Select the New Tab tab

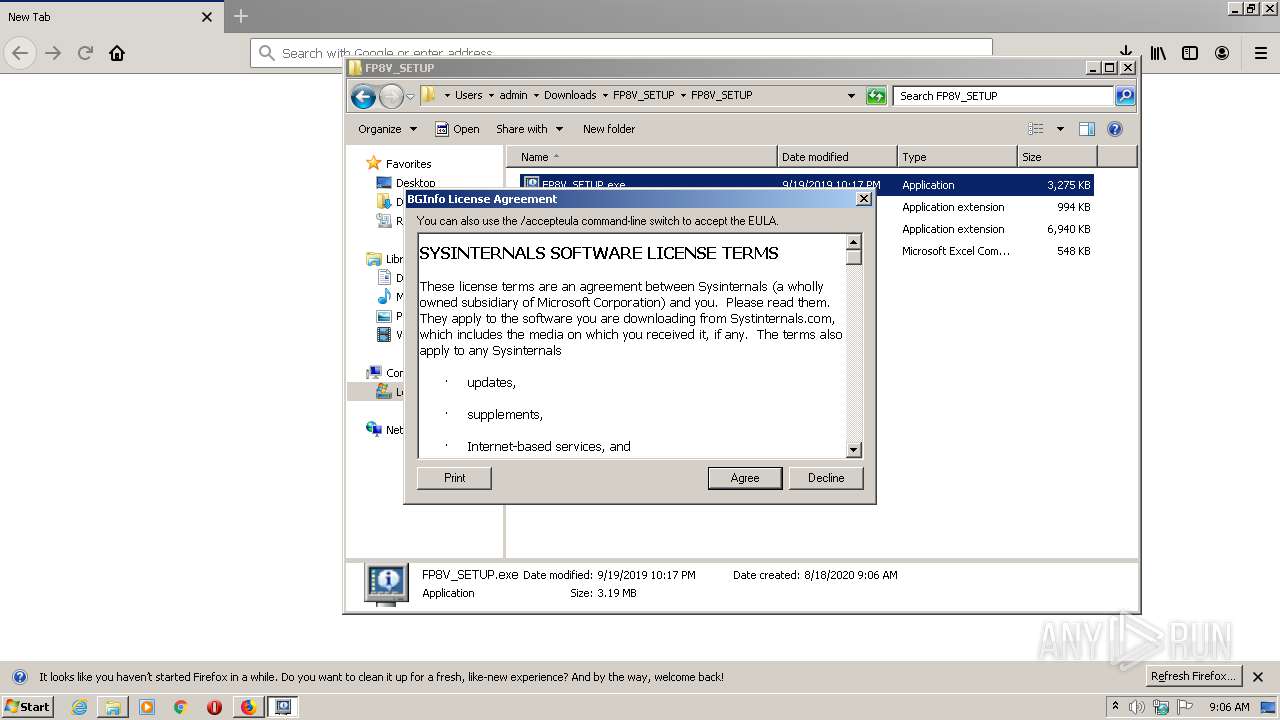tap(110, 17)
